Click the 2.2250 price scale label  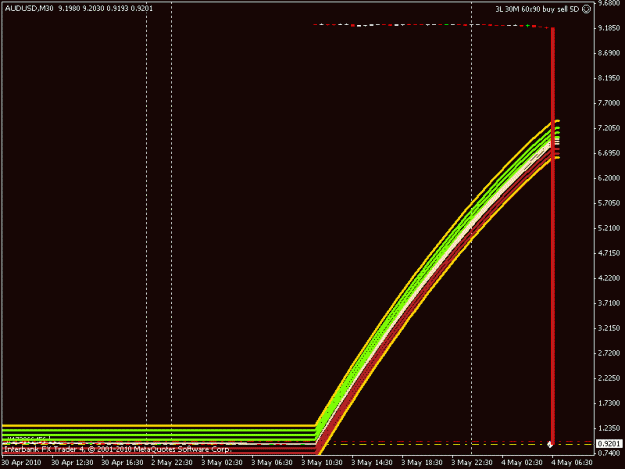pyautogui.click(x=609, y=378)
